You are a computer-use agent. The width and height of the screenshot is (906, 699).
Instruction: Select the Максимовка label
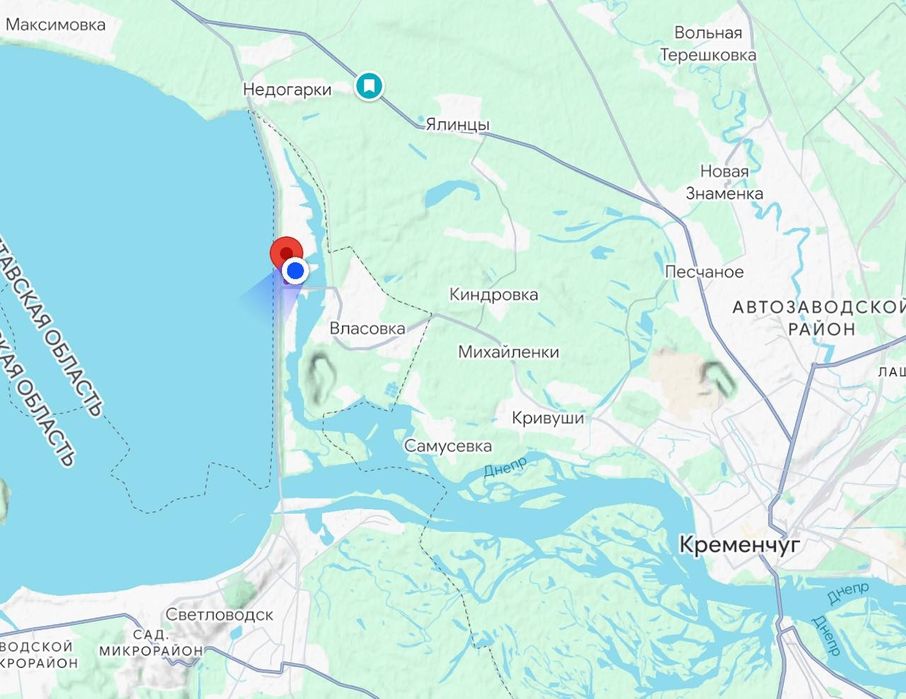pos(56,25)
